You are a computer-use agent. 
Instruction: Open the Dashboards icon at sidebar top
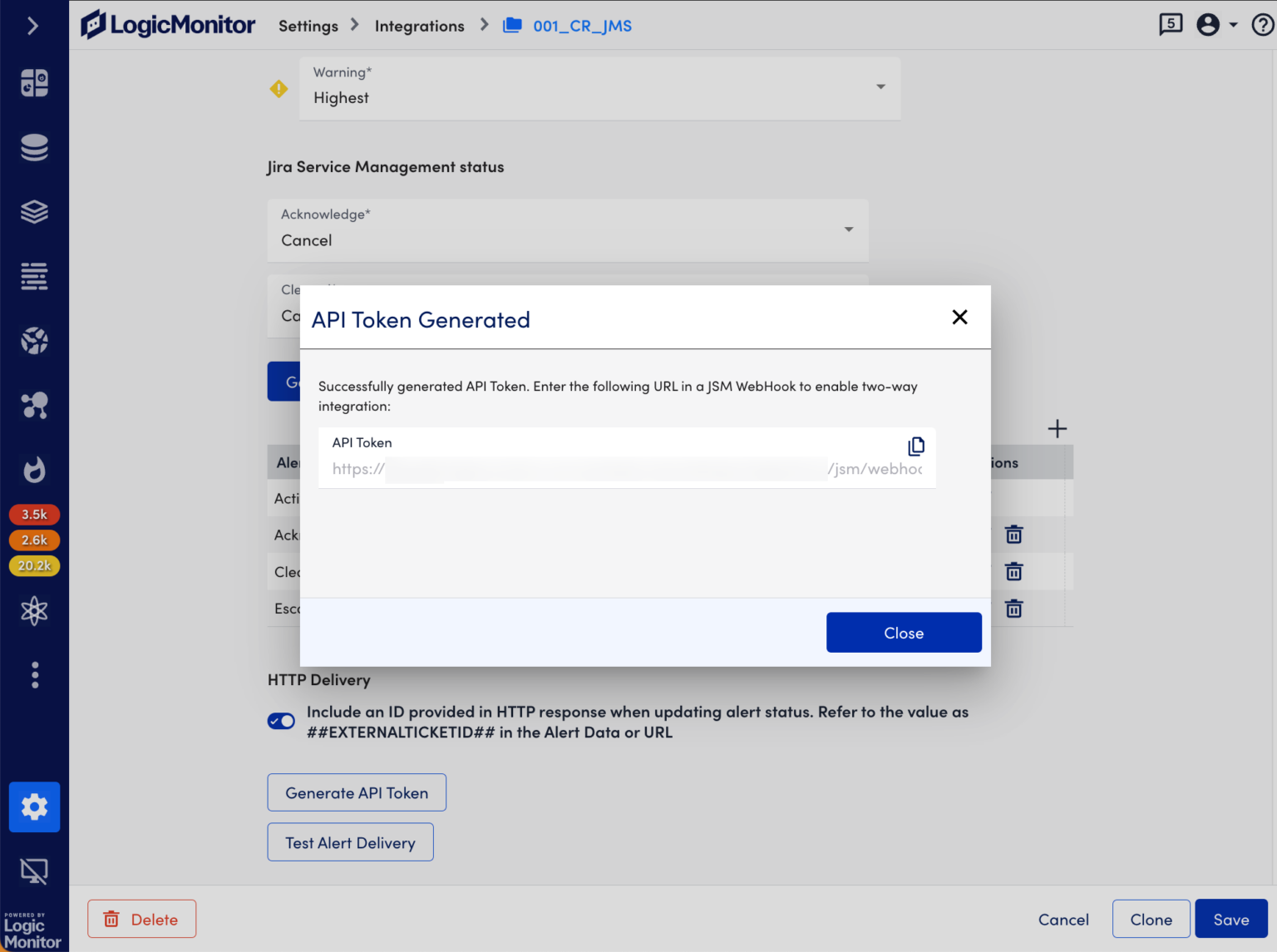(34, 82)
